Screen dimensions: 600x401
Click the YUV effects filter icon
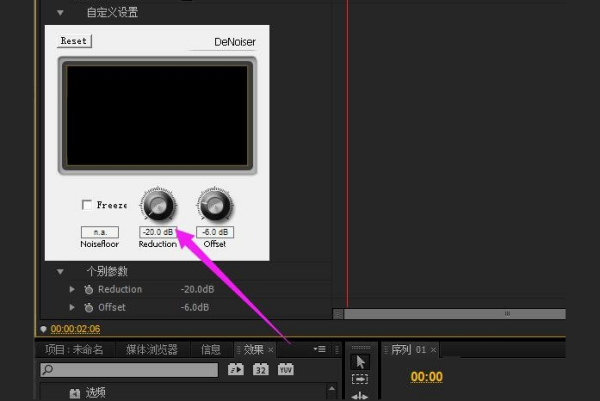pyautogui.click(x=285, y=370)
